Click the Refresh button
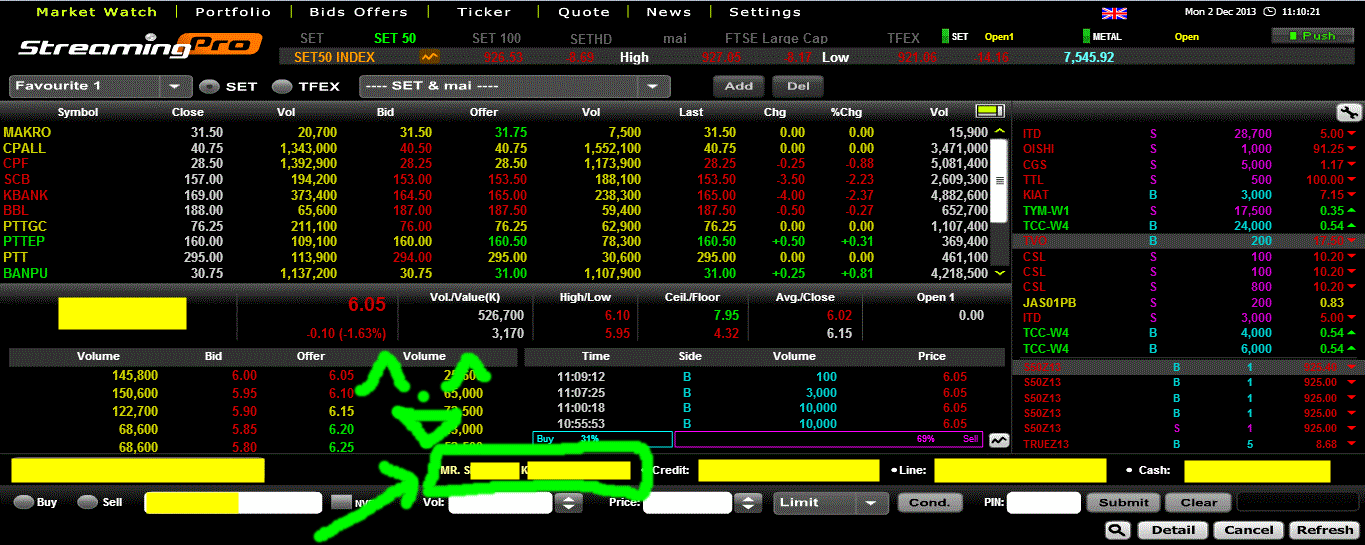Screen dimensions: 1365x545 click(x=1324, y=530)
